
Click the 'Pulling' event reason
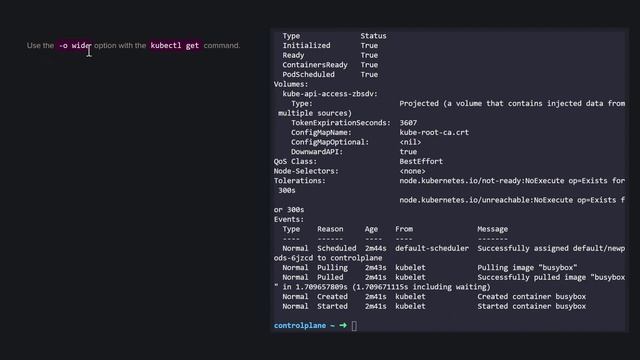click(332, 267)
